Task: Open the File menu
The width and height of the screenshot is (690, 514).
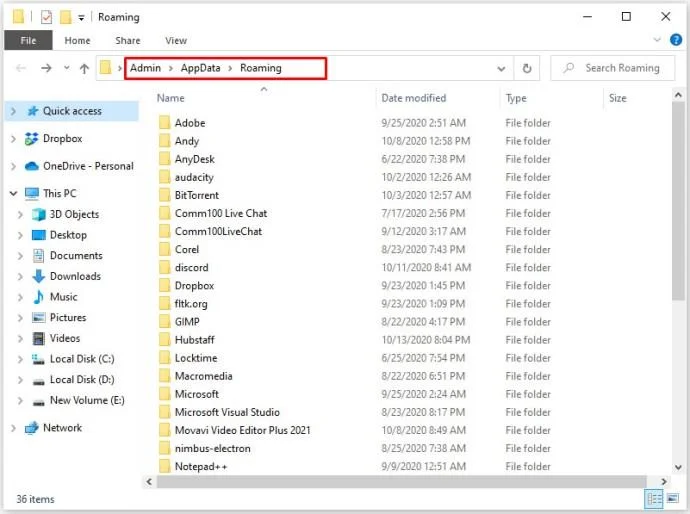Action: pyautogui.click(x=28, y=40)
